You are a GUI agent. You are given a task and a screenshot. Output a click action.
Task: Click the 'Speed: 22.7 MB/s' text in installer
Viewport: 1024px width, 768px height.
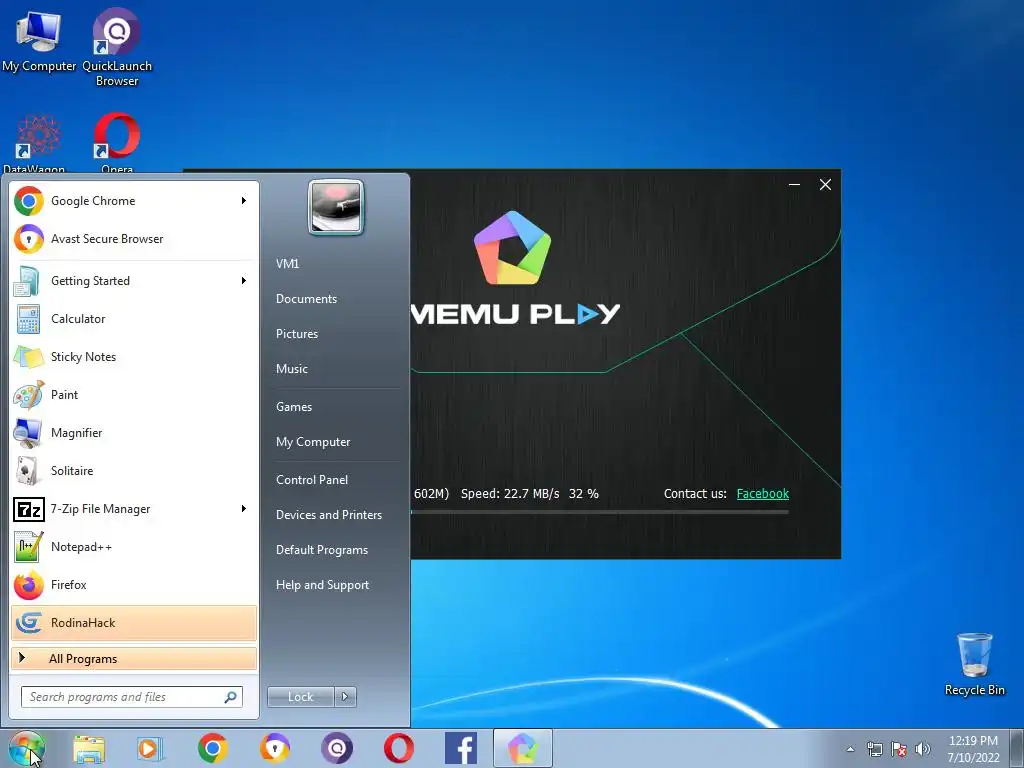point(510,494)
